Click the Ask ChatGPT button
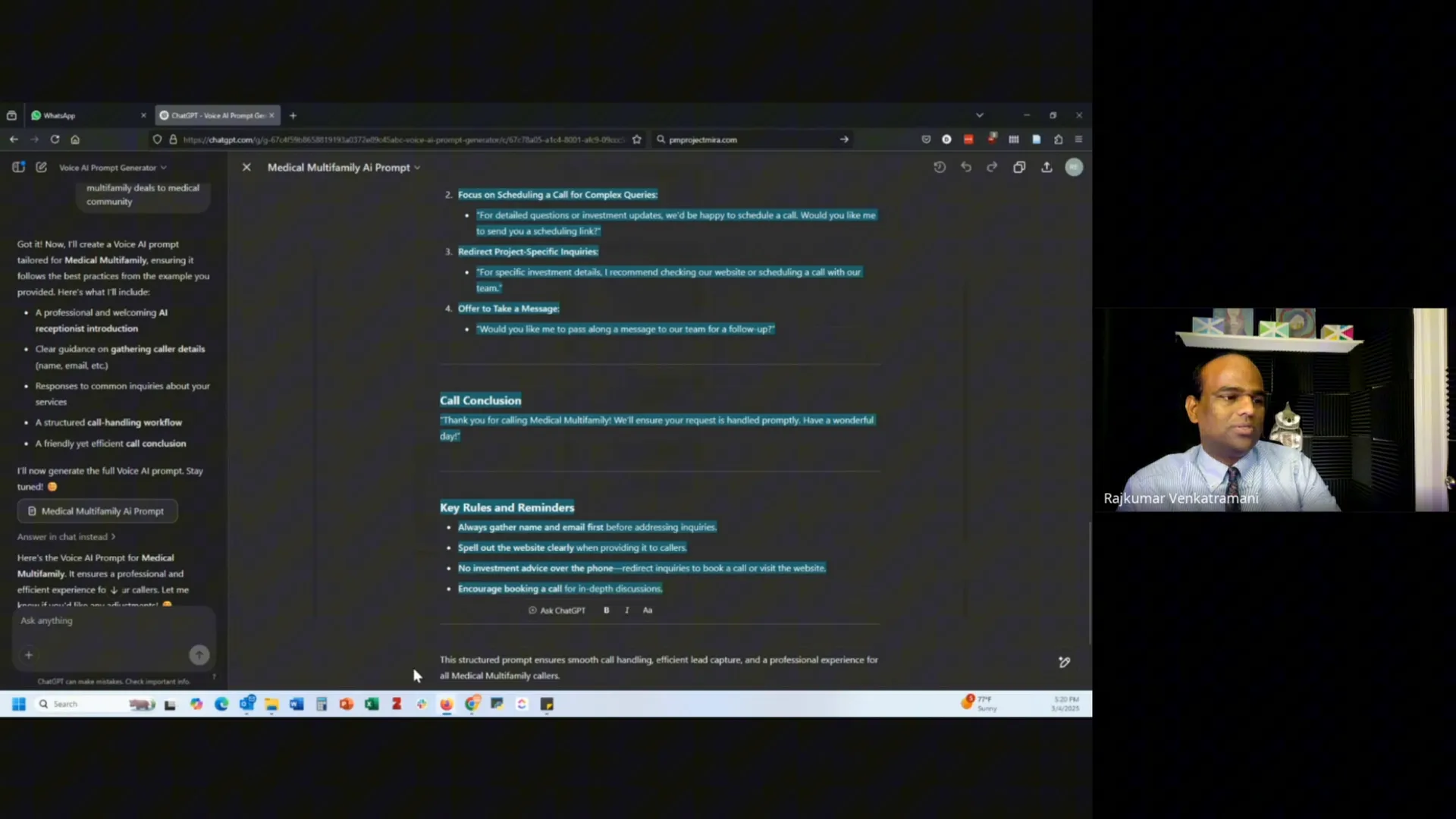This screenshot has height=819, width=1456. point(557,610)
